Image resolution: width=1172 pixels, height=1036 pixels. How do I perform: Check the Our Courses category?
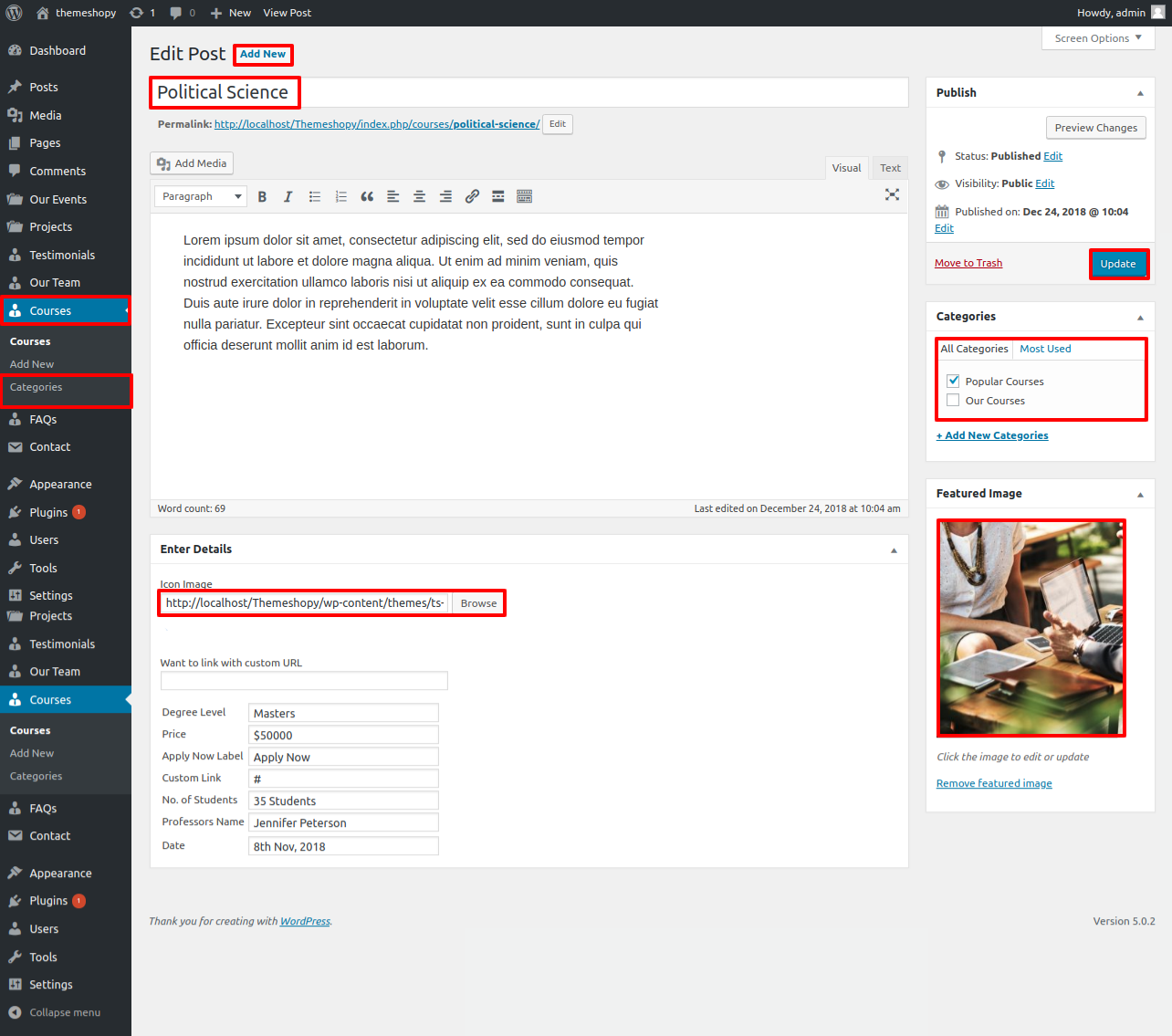pyautogui.click(x=953, y=401)
